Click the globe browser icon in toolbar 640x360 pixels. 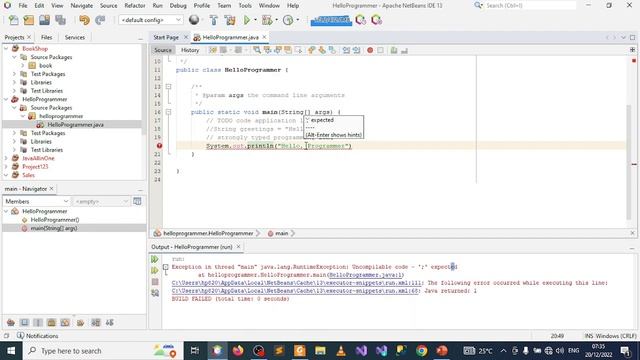click(x=194, y=20)
